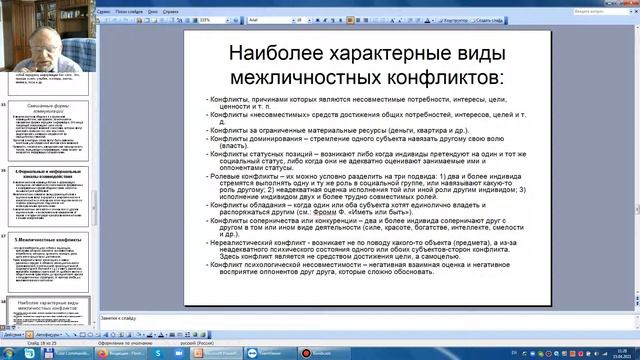The width and height of the screenshot is (640, 360).
Task: Align text left (highlighted button)
Action: pyautogui.click(x=350, y=20)
